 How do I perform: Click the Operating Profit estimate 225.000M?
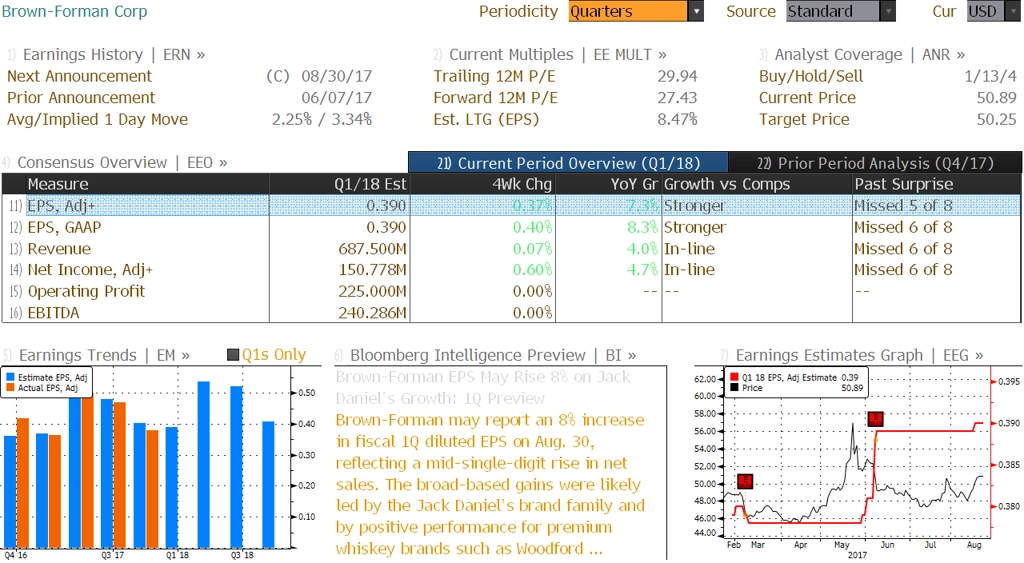372,291
